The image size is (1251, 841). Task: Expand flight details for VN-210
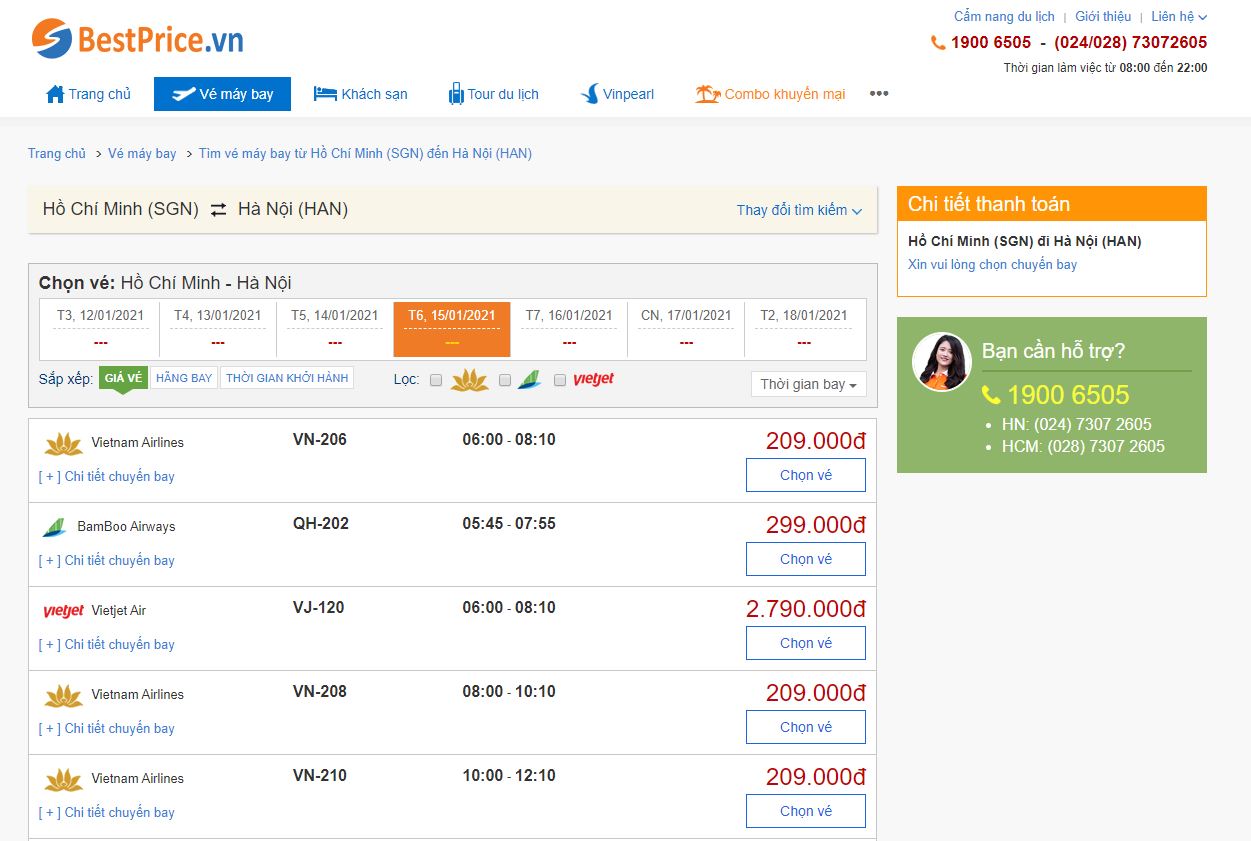point(107,813)
